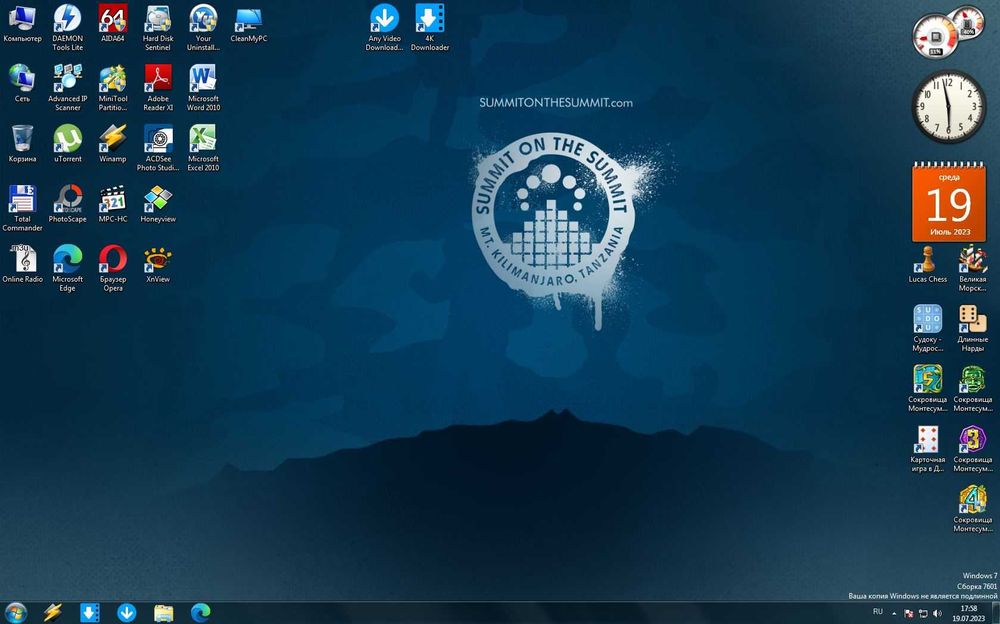Launch Сокровища Монтесумы 3 game

click(x=973, y=448)
